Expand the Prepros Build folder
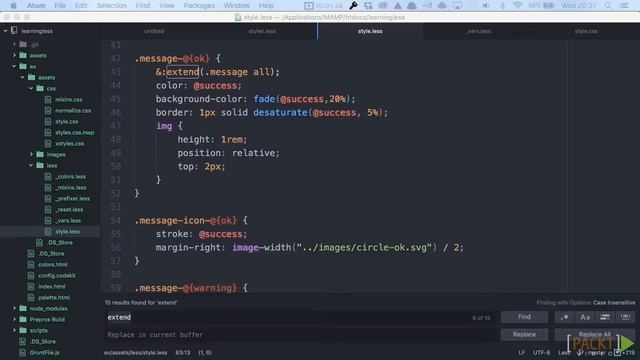This screenshot has width=640, height=360. click(x=14, y=319)
